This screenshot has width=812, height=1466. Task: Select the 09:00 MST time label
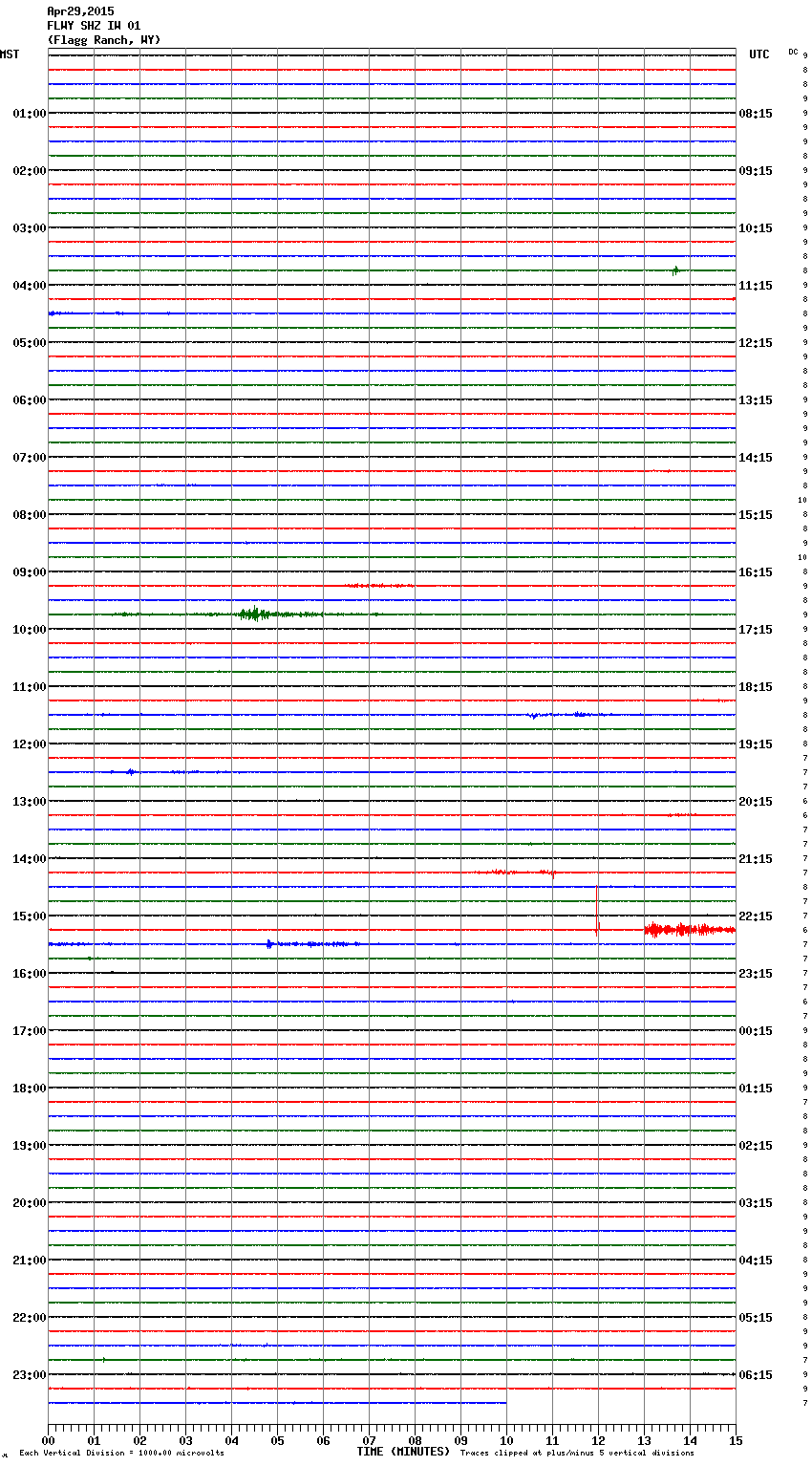tap(30, 572)
